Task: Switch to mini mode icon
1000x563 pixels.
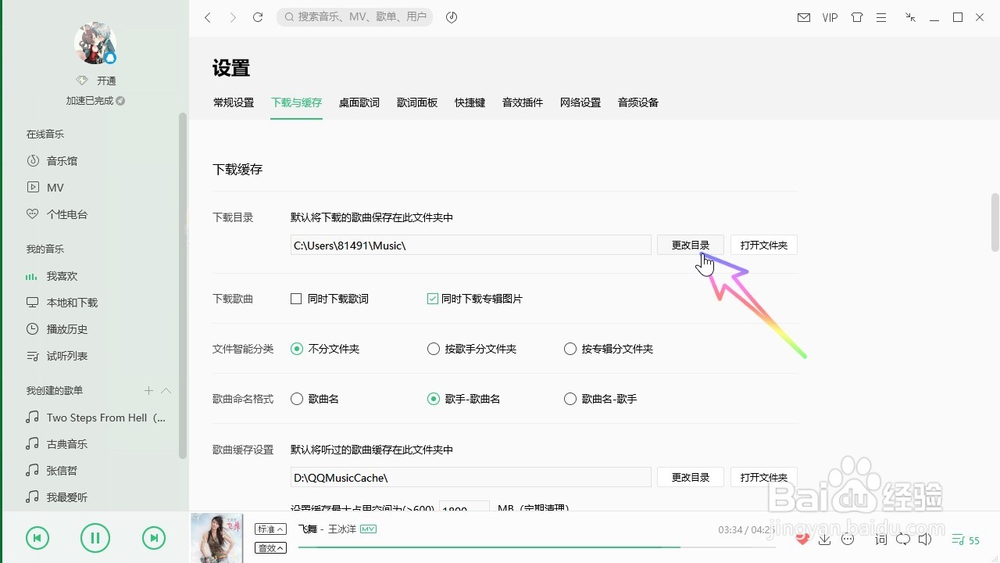Action: click(x=910, y=17)
